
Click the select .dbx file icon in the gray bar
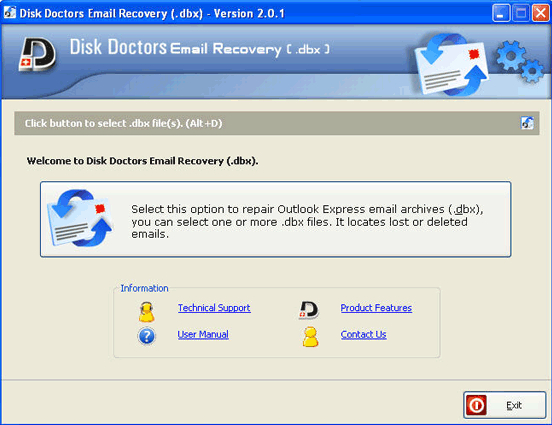(527, 123)
